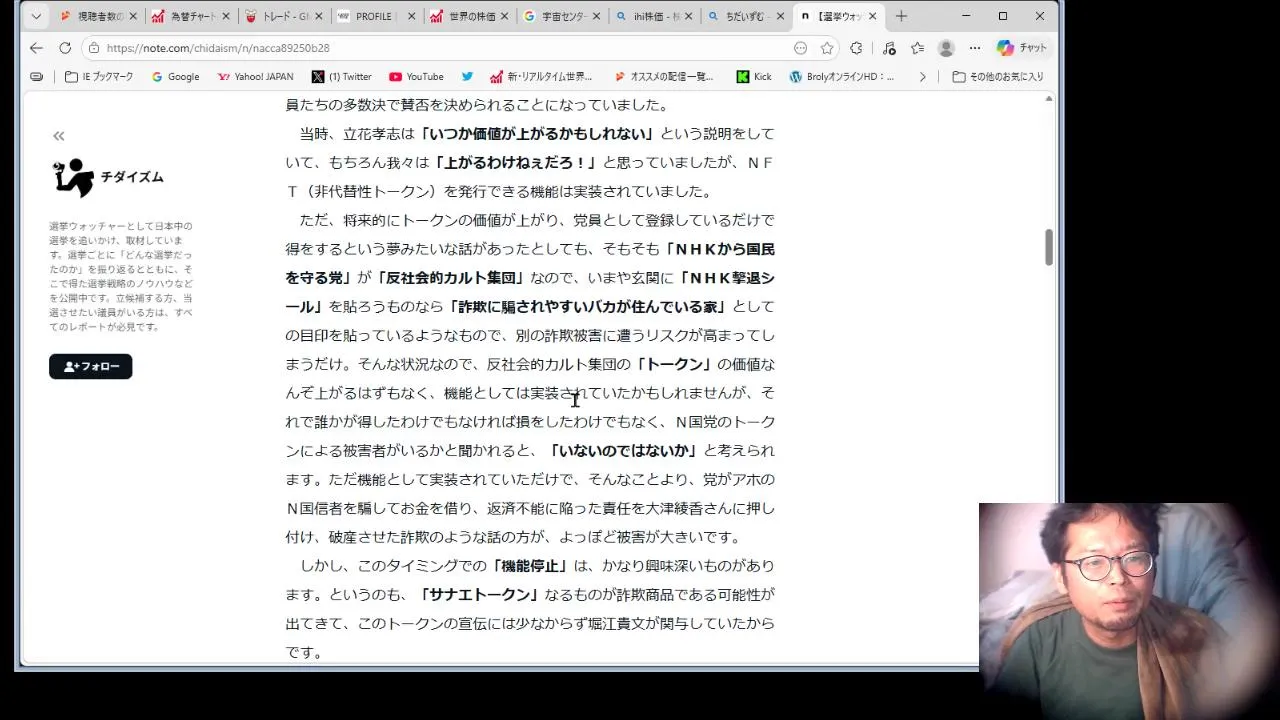Open the その他のお気に入り folder
The width and height of the screenshot is (1280, 720).
click(x=997, y=77)
